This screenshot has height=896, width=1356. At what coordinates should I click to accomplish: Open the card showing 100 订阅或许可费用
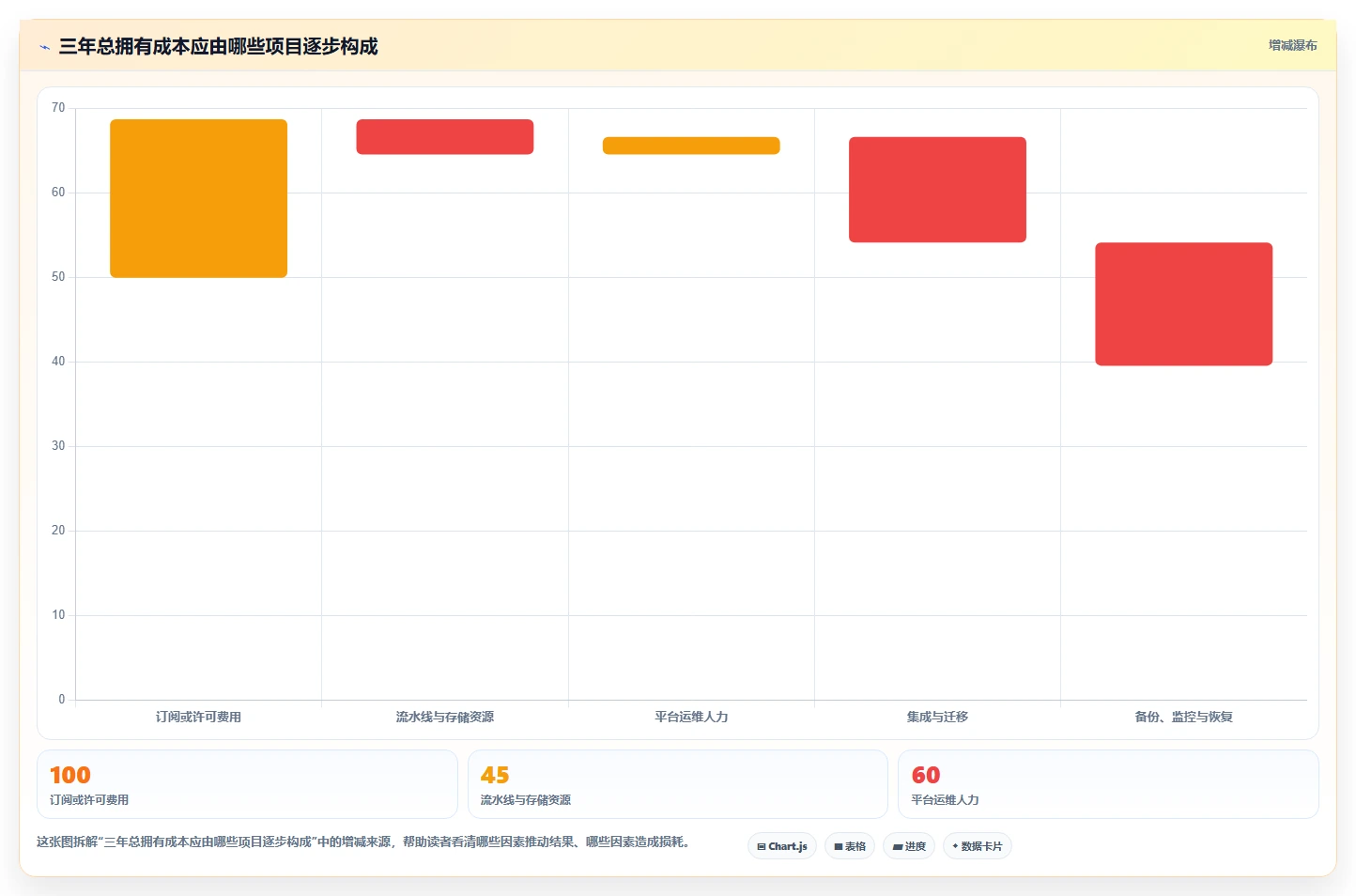(247, 784)
